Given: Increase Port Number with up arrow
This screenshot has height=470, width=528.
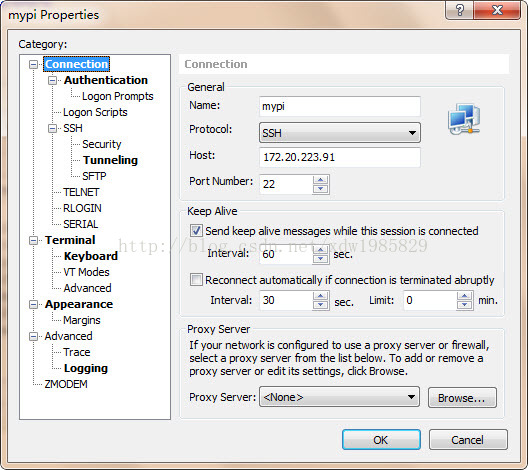Looking at the screenshot, I should (321, 180).
